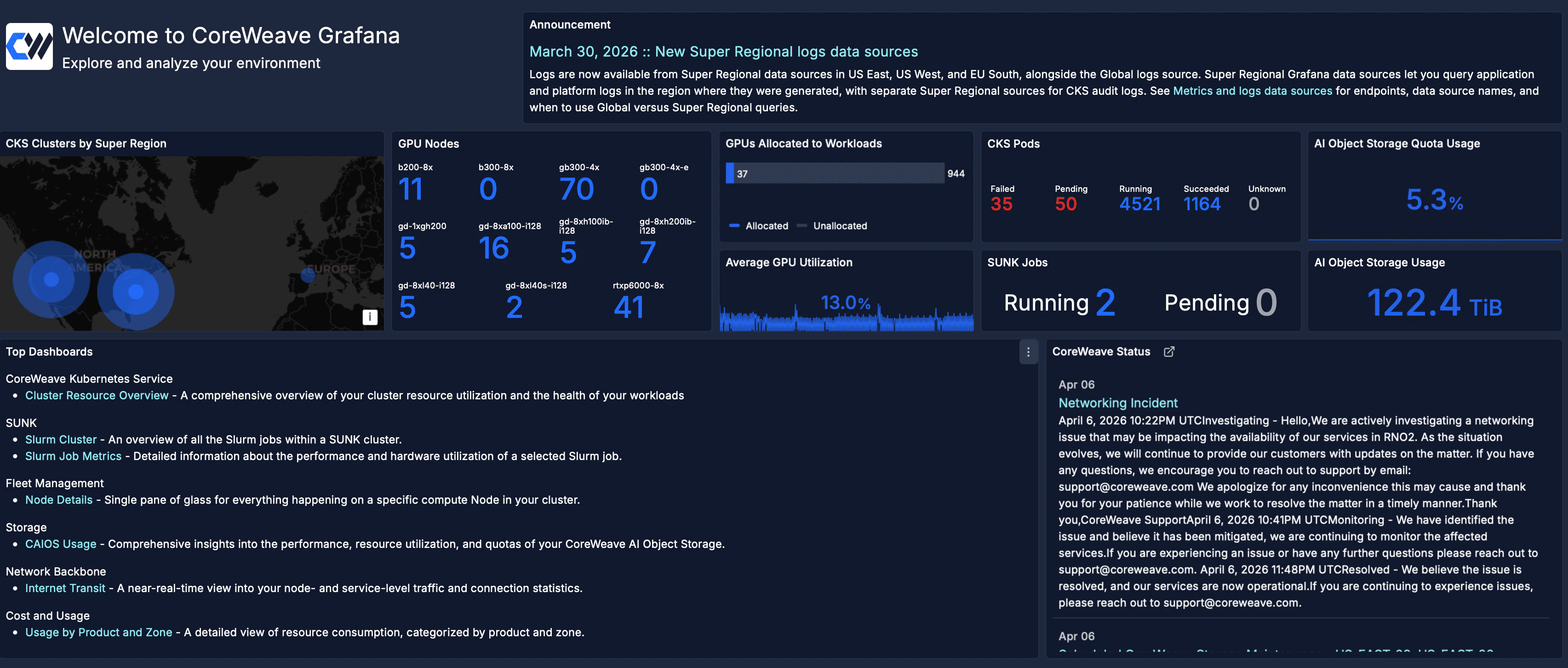Viewport: 1568px width, 668px height.
Task: Click the Running pods value 4521
Action: [x=1140, y=204]
